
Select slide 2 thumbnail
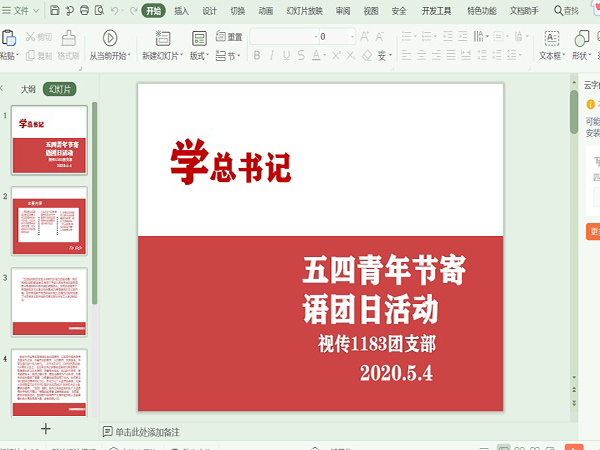49,221
